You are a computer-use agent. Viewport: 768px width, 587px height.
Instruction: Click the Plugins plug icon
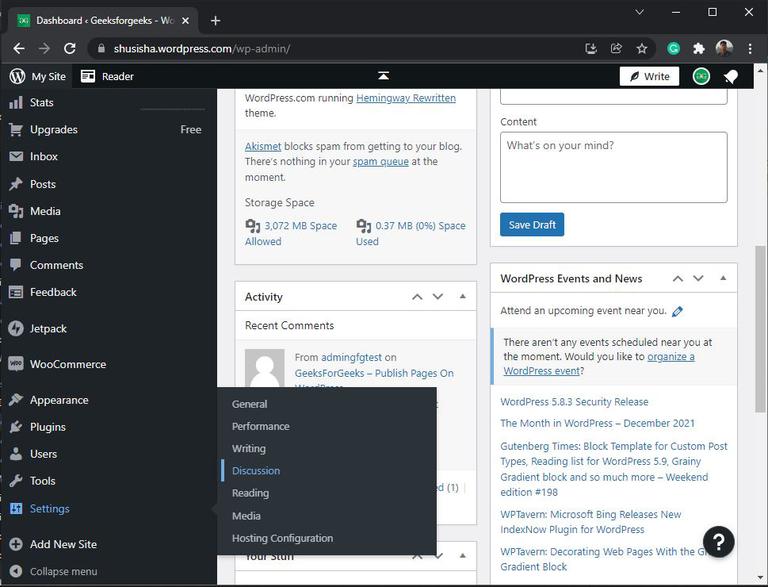click(x=16, y=427)
